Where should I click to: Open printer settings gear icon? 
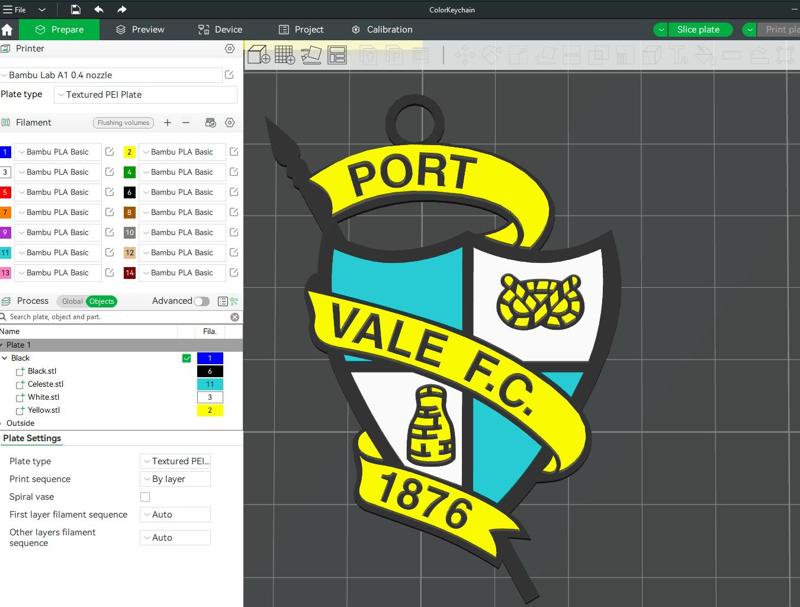coord(230,48)
